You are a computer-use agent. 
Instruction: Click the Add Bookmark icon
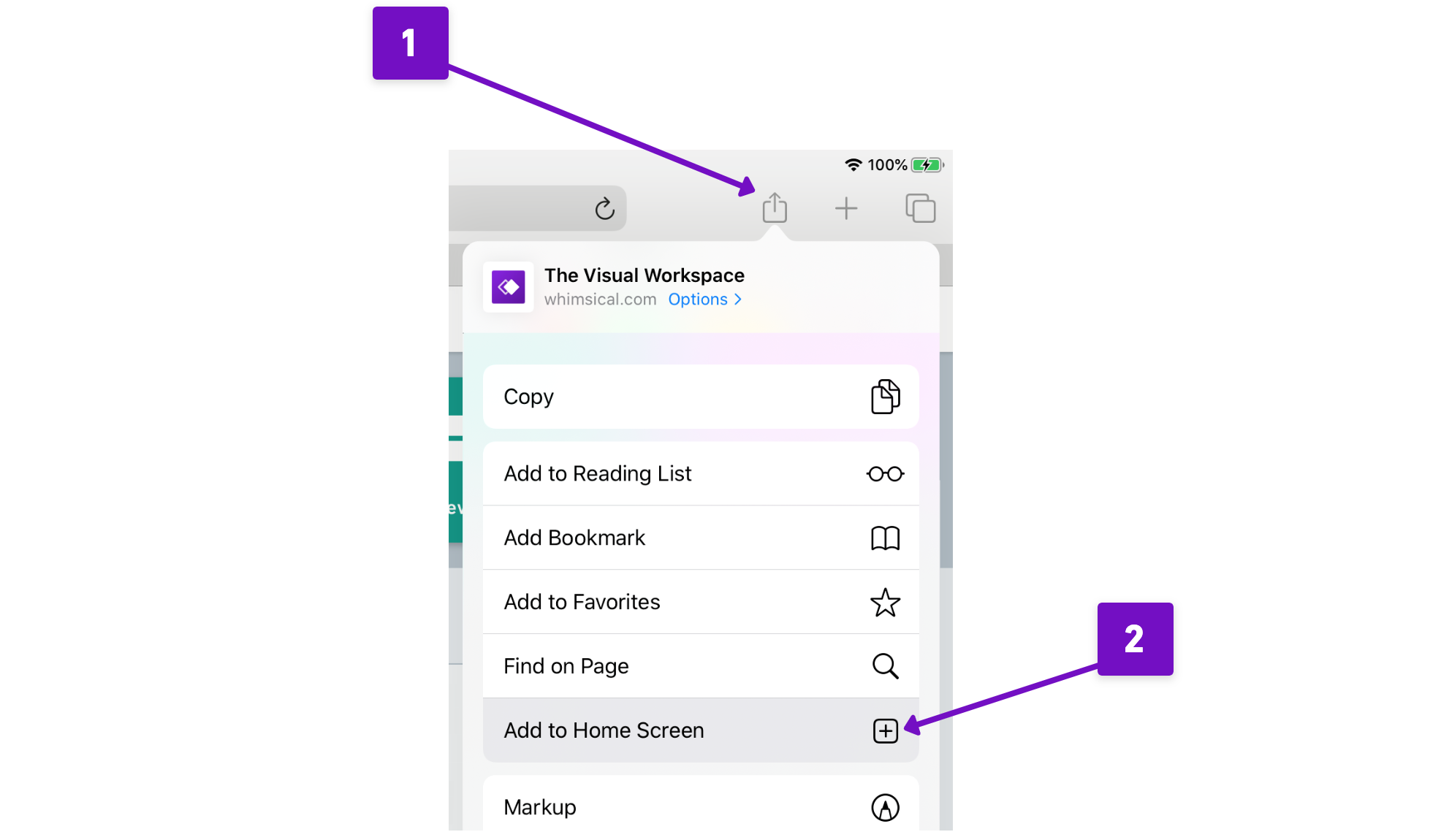click(884, 538)
